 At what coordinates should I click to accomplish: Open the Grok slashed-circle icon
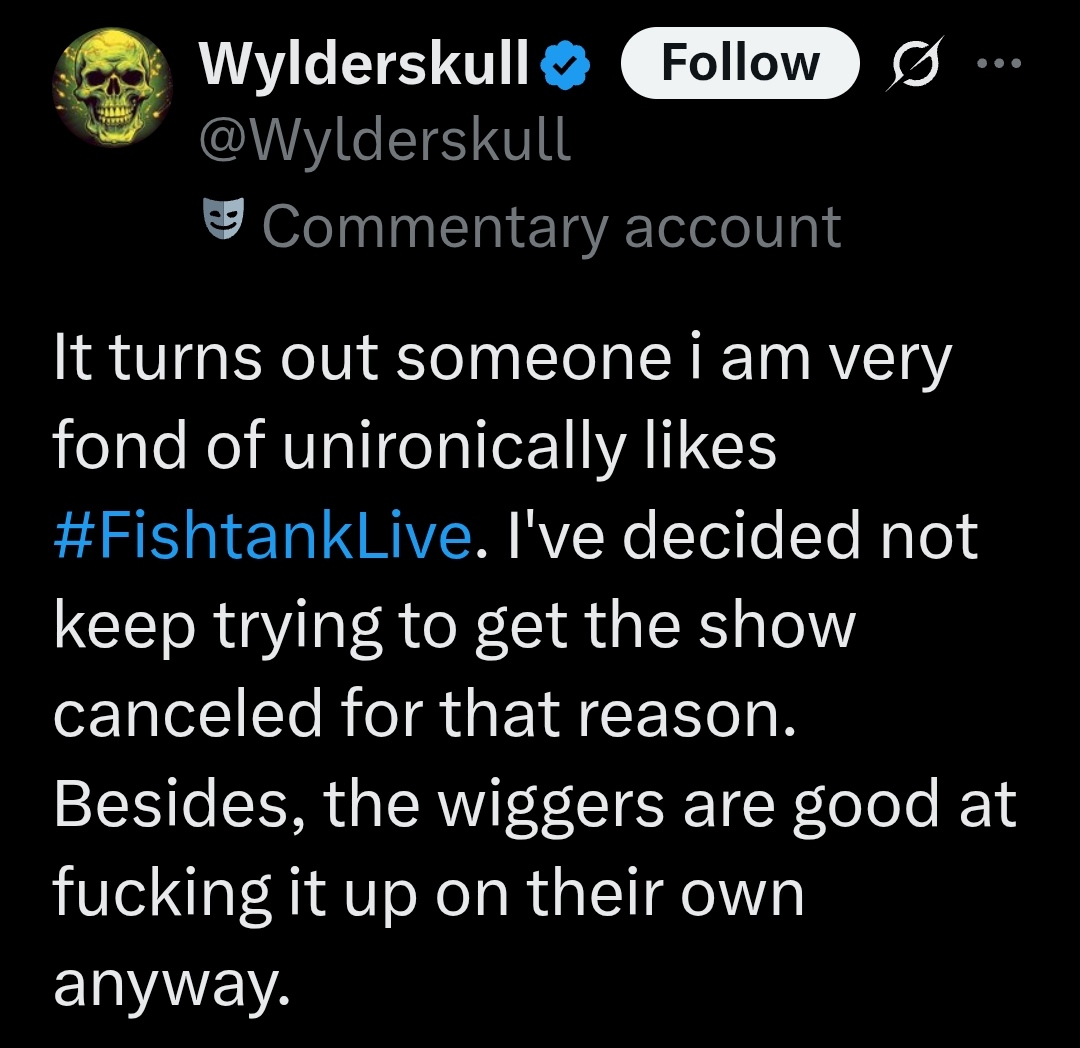tap(915, 63)
